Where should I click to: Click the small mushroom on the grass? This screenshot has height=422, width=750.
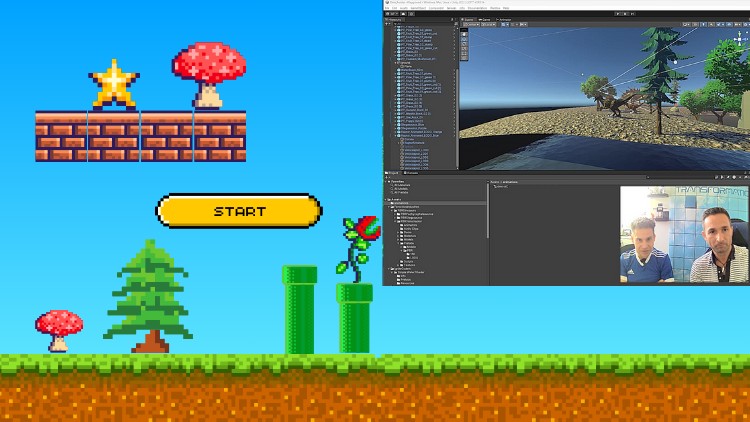[59, 329]
